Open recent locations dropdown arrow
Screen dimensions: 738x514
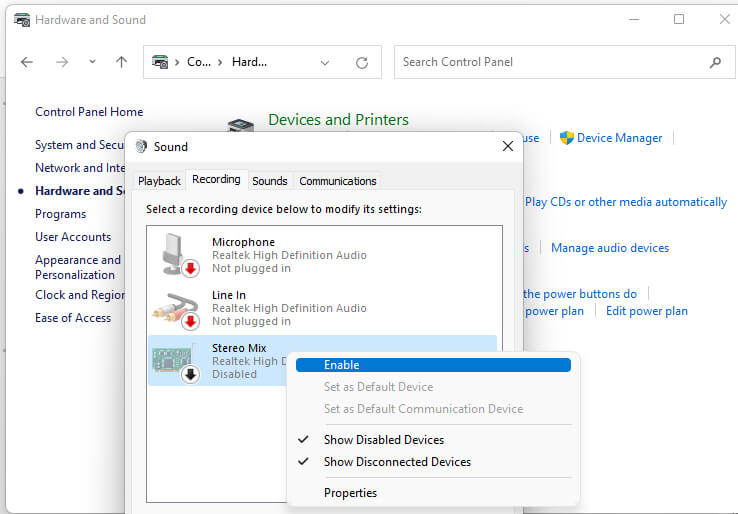click(93, 62)
